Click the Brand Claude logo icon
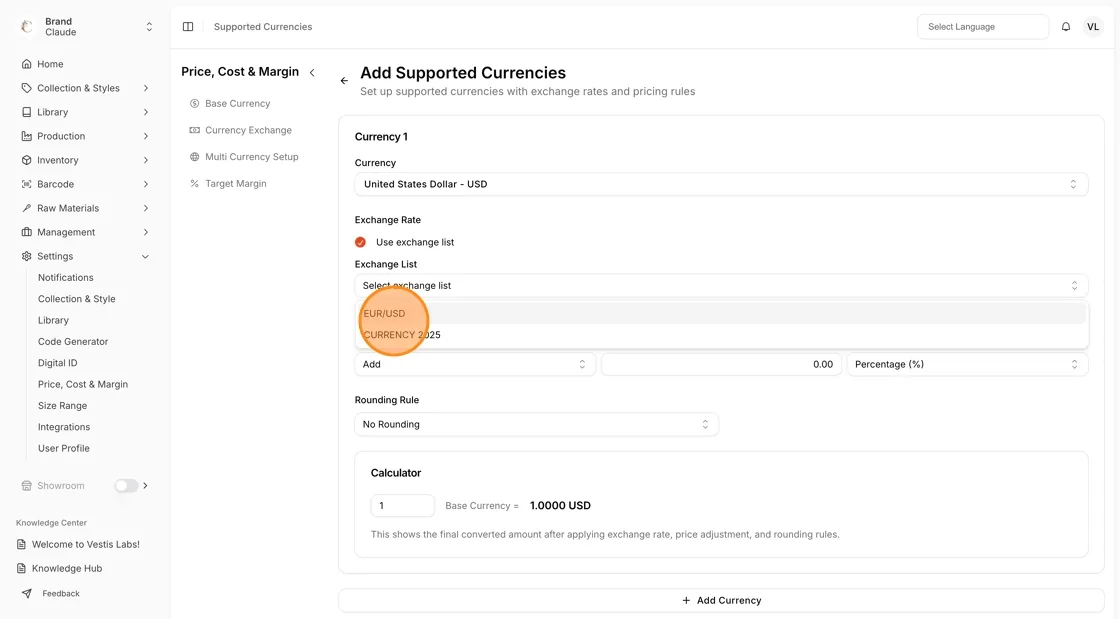This screenshot has height=619, width=1120. coord(27,26)
